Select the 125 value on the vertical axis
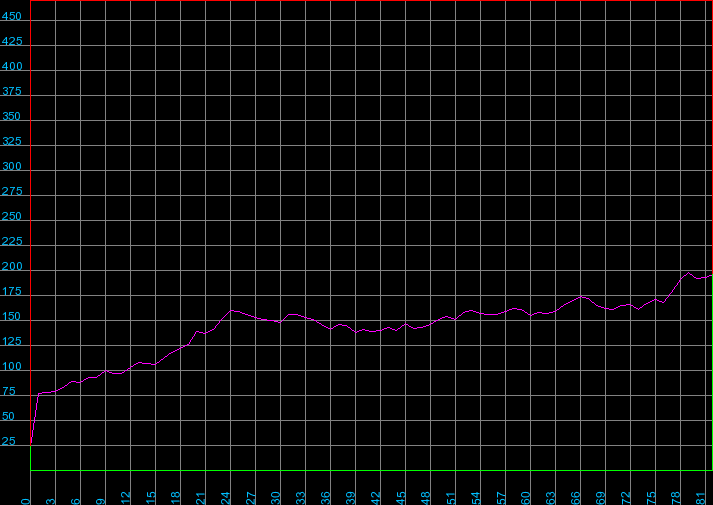713x505 pixels. [x=12, y=341]
